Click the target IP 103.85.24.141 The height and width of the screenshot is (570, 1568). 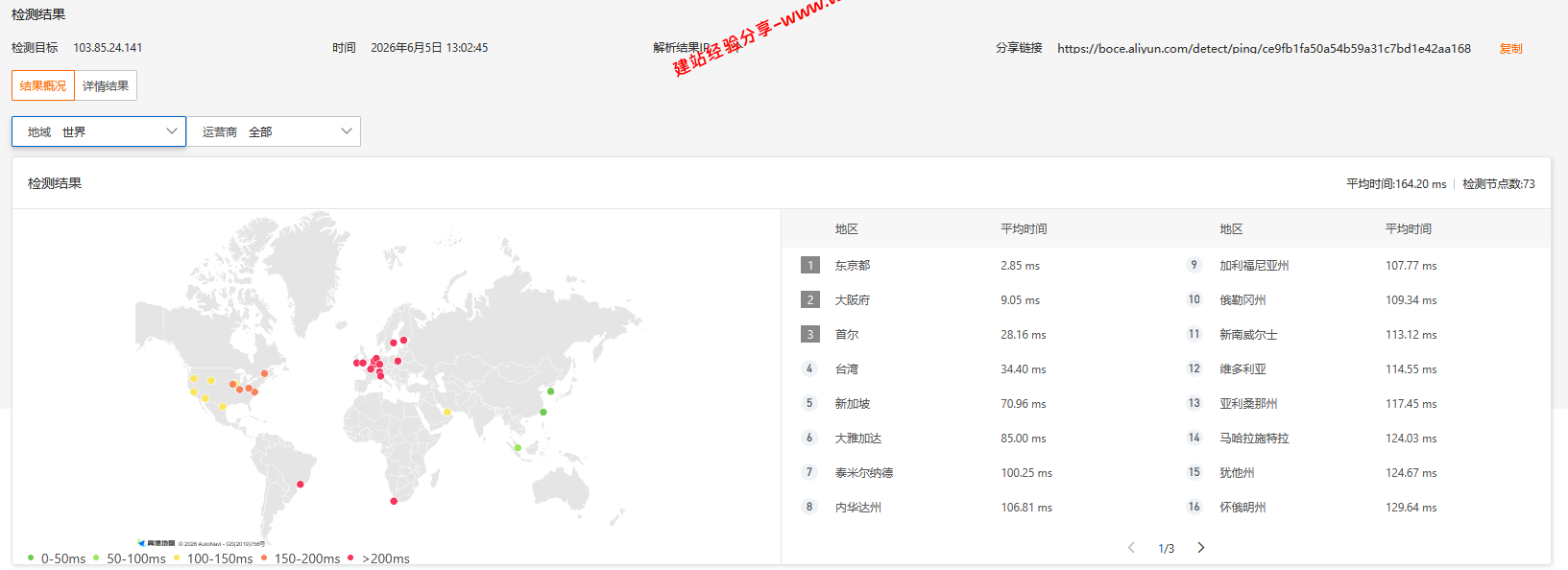click(x=108, y=48)
